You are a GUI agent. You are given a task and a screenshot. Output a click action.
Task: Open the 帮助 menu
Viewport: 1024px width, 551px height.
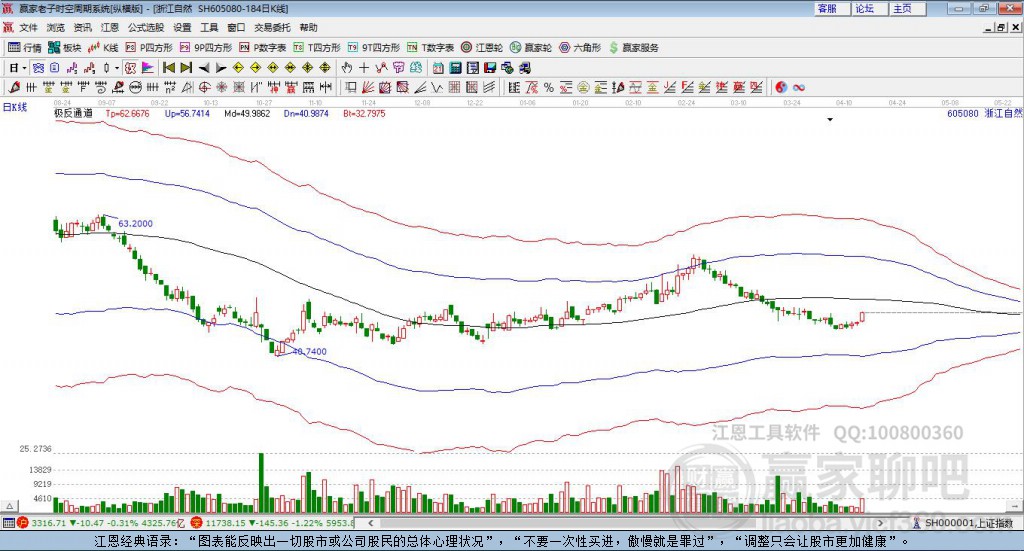pyautogui.click(x=308, y=27)
